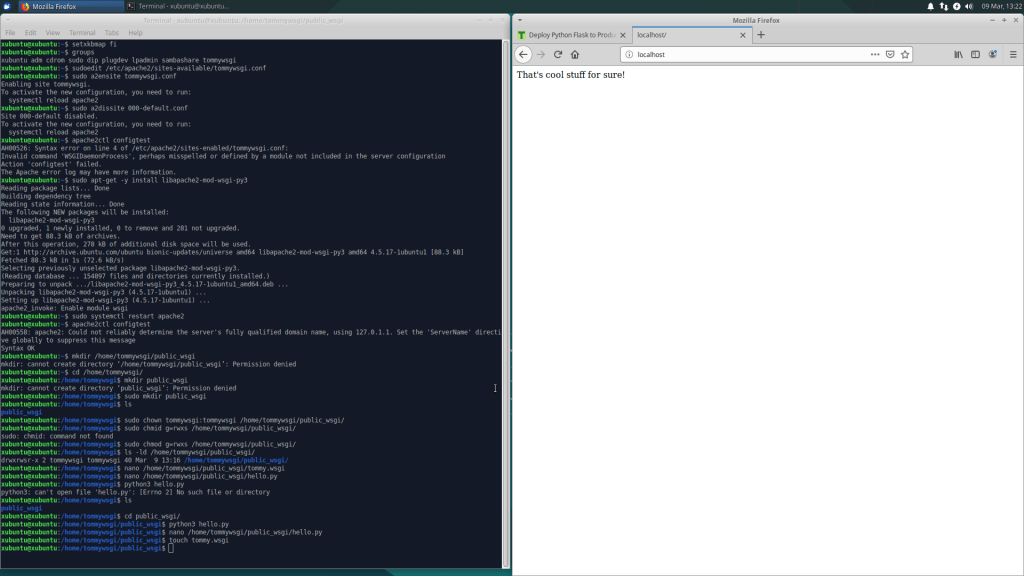This screenshot has height=576, width=1024.
Task: Go to Firefox home page icon
Action: click(575, 54)
